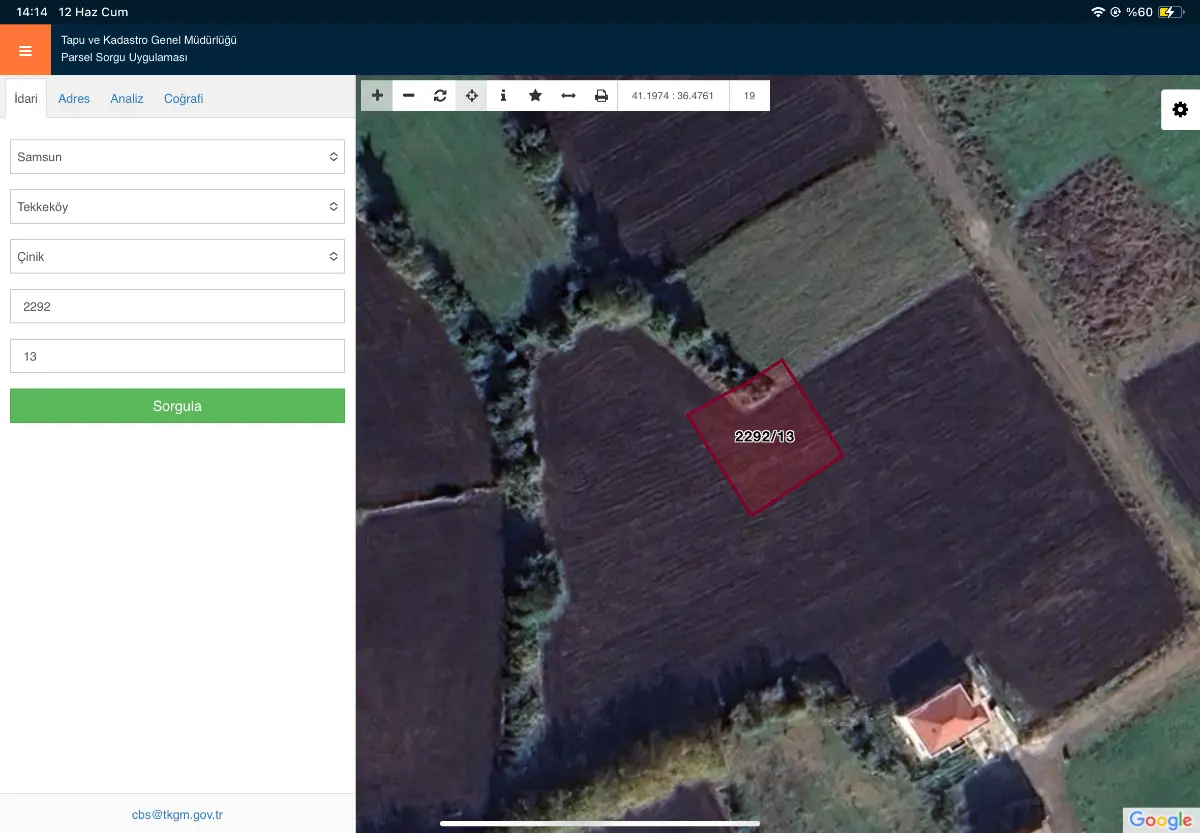Open the cbs@tkgm.gov.tr email link

(x=177, y=815)
